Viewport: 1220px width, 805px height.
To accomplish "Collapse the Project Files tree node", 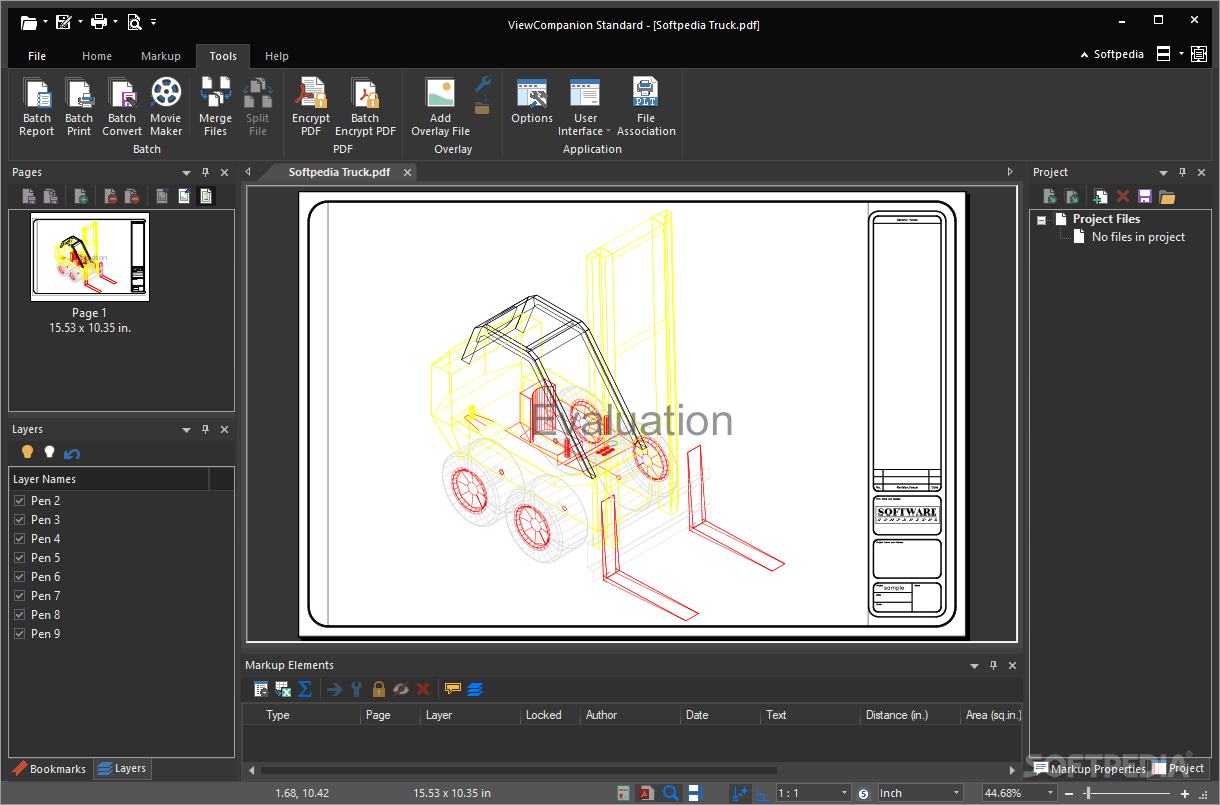I will coord(1042,219).
